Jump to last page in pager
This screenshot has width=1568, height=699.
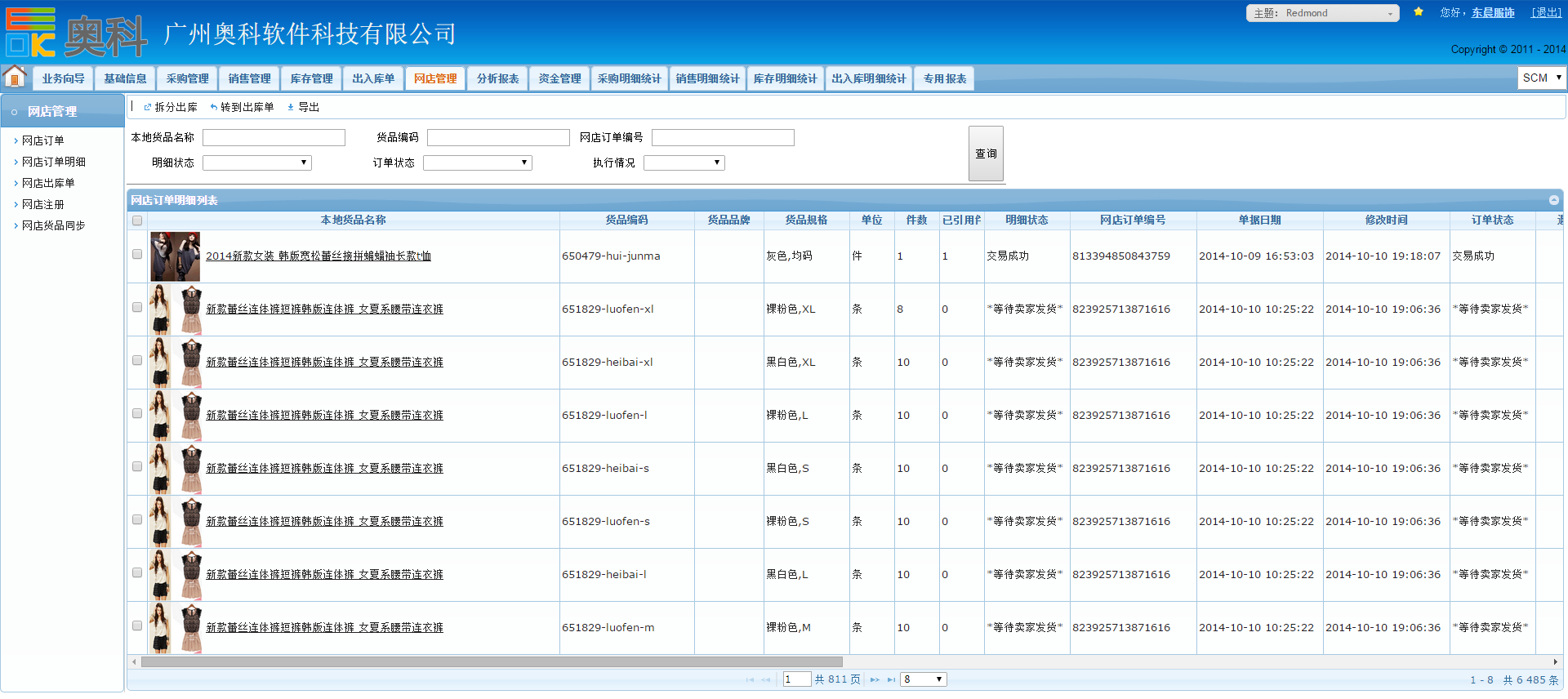(891, 679)
